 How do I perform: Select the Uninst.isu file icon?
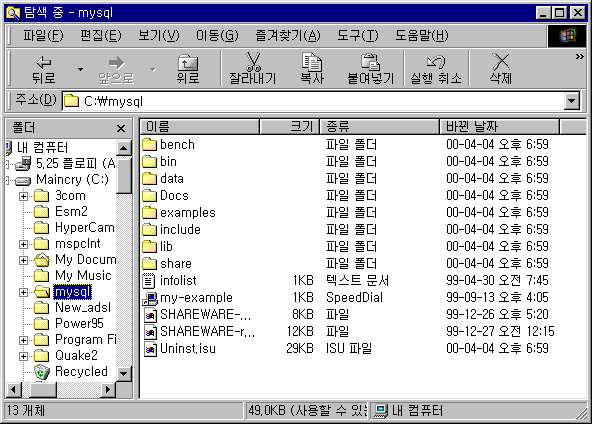(150, 348)
